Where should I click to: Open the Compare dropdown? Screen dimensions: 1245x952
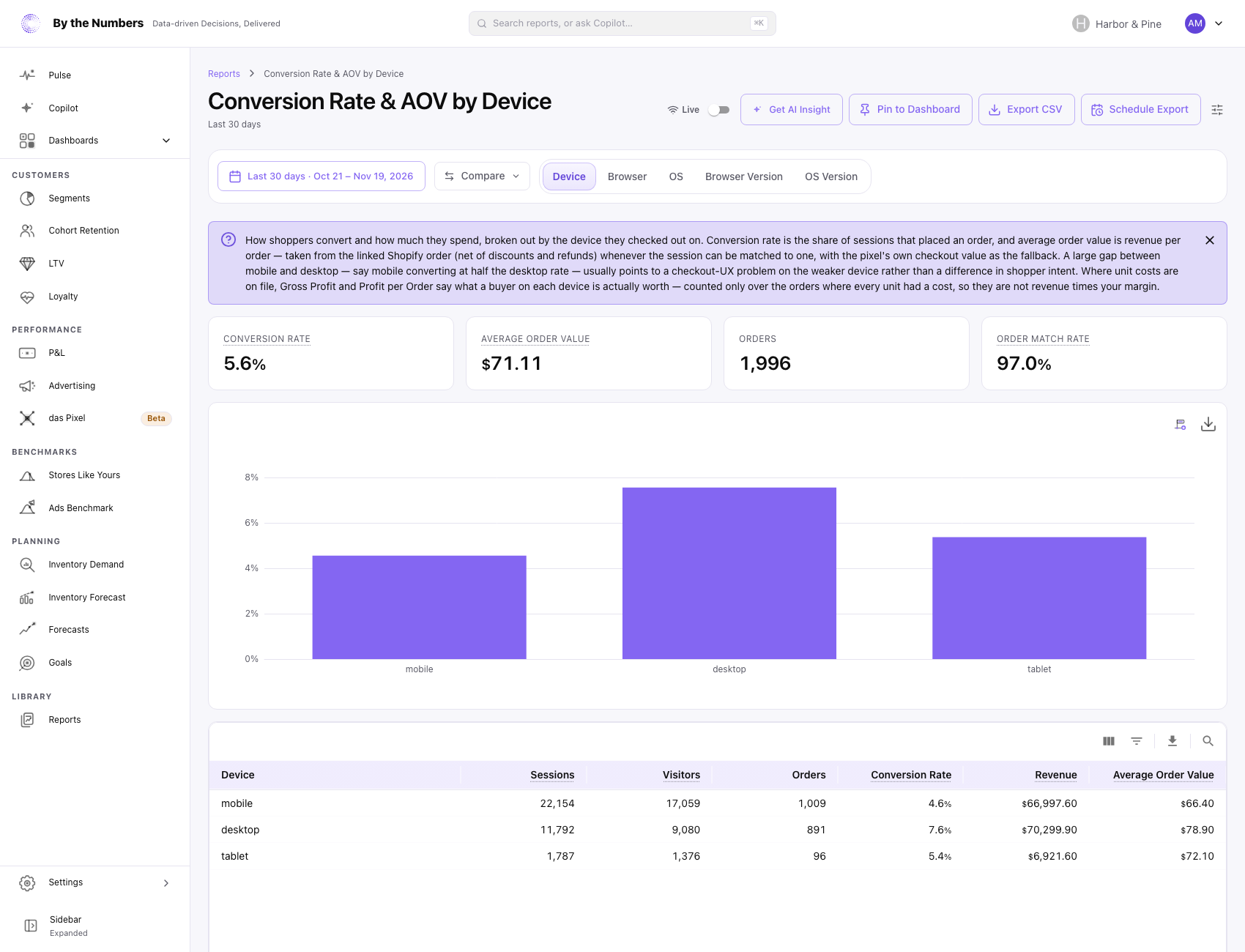click(482, 176)
